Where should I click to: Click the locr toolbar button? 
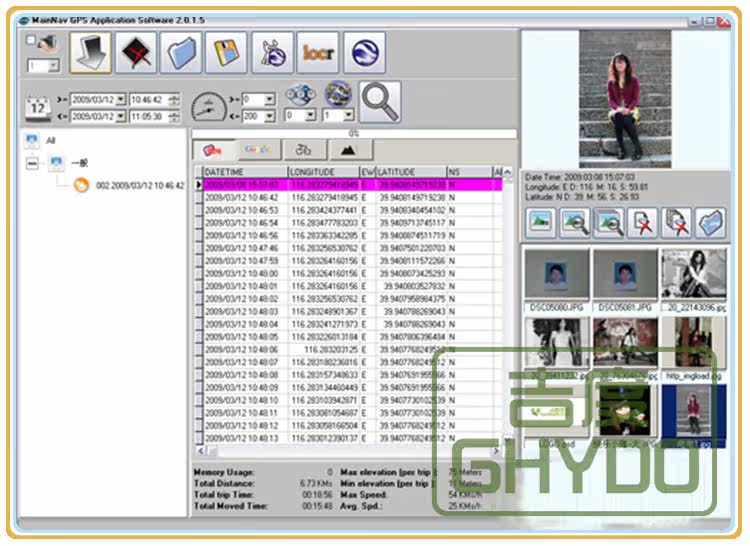point(318,53)
